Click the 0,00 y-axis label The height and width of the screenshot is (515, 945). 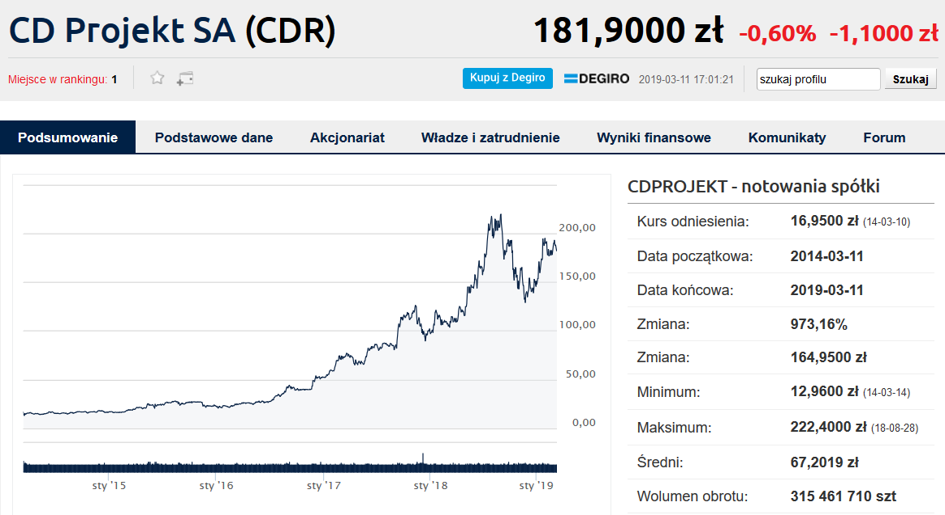coord(584,423)
